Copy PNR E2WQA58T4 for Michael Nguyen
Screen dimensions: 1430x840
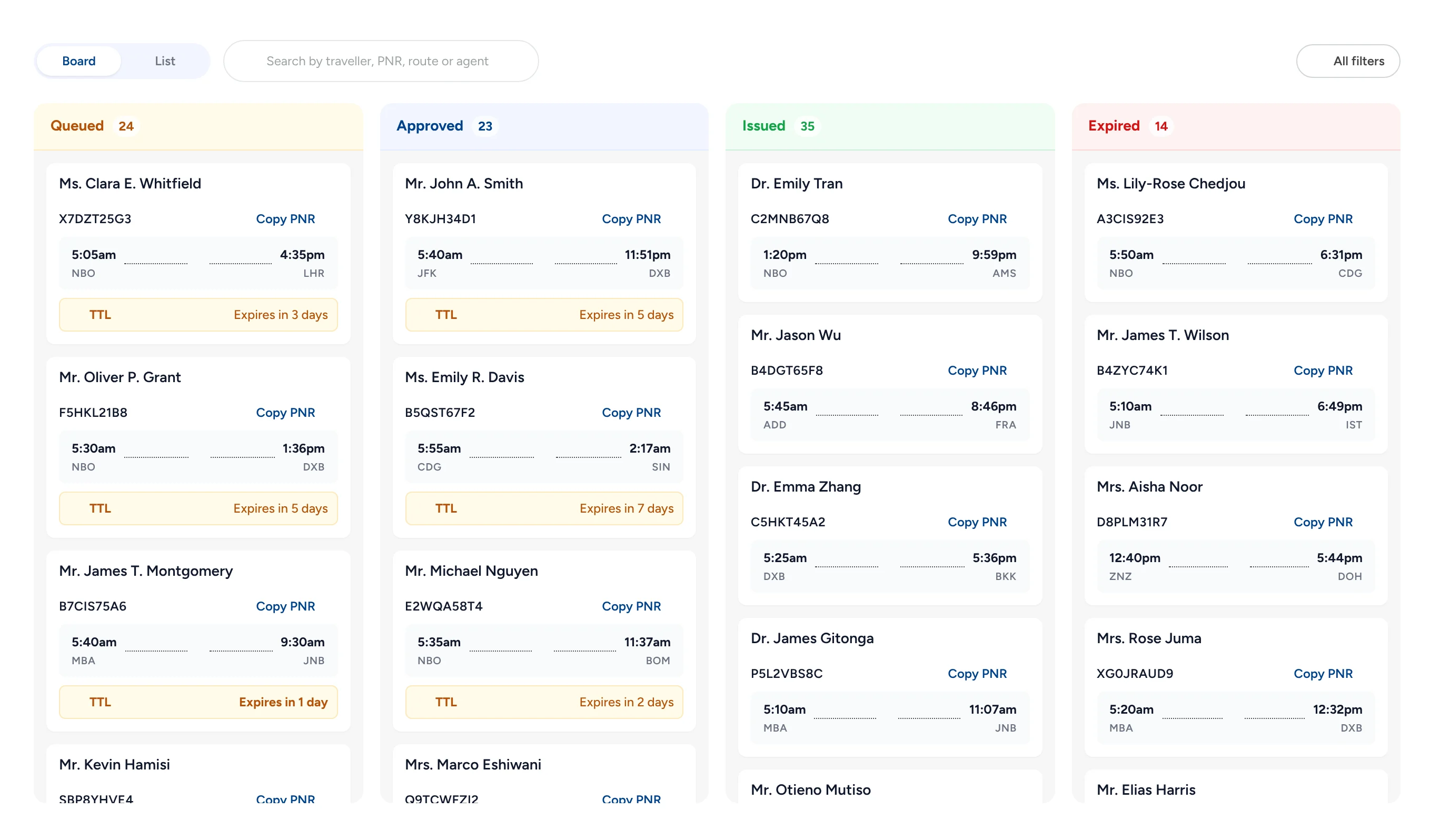(x=631, y=605)
